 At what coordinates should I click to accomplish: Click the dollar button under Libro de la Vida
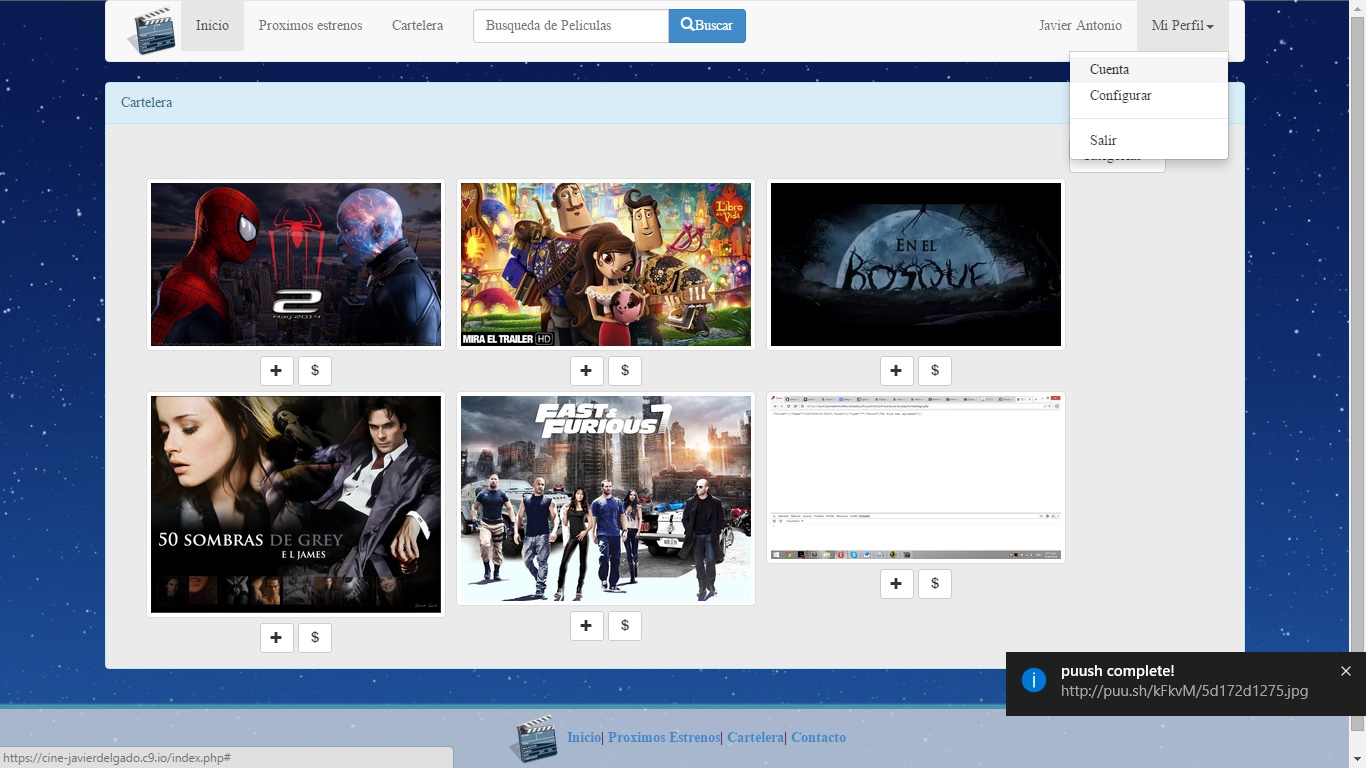(x=625, y=371)
